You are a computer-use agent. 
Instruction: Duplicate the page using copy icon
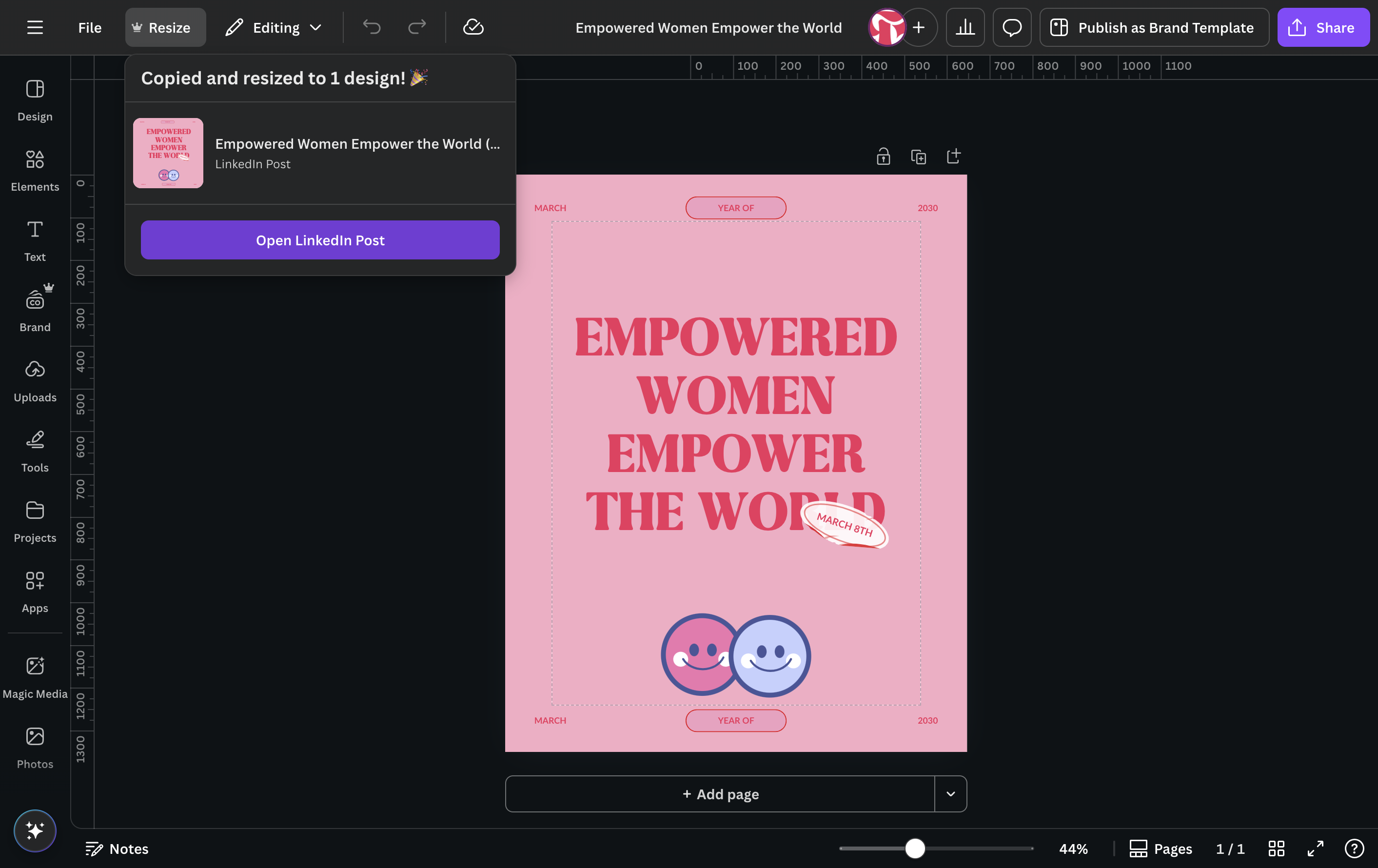click(919, 156)
